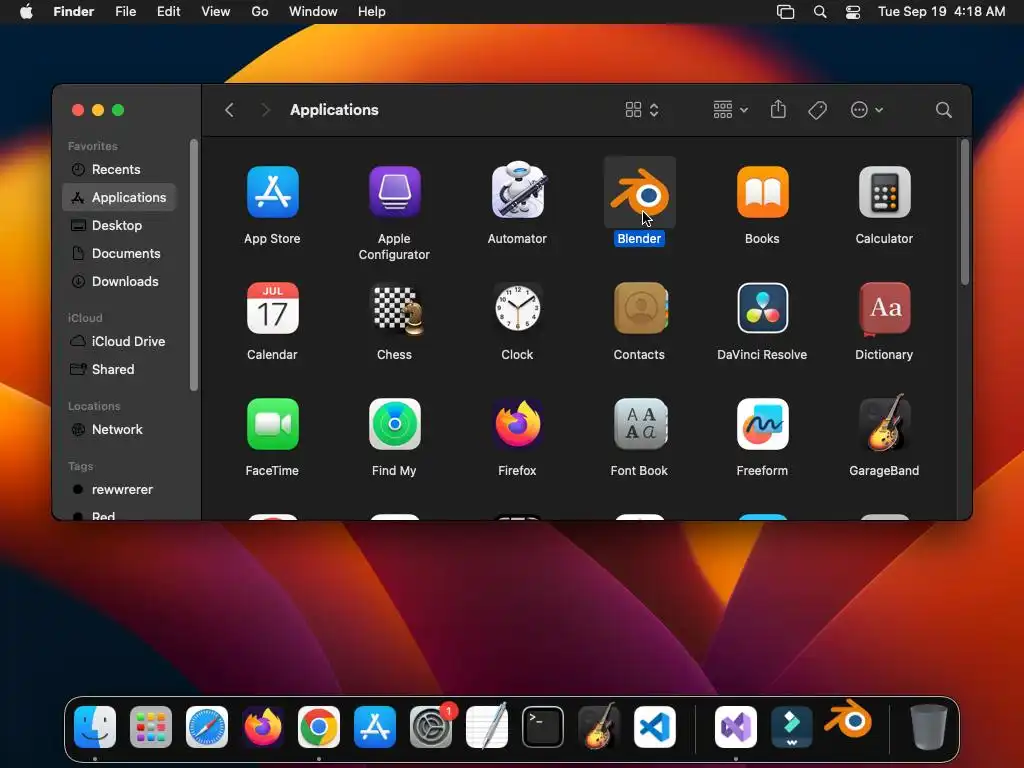Click the Share toolbar icon
This screenshot has width=1024, height=768.
click(x=778, y=109)
